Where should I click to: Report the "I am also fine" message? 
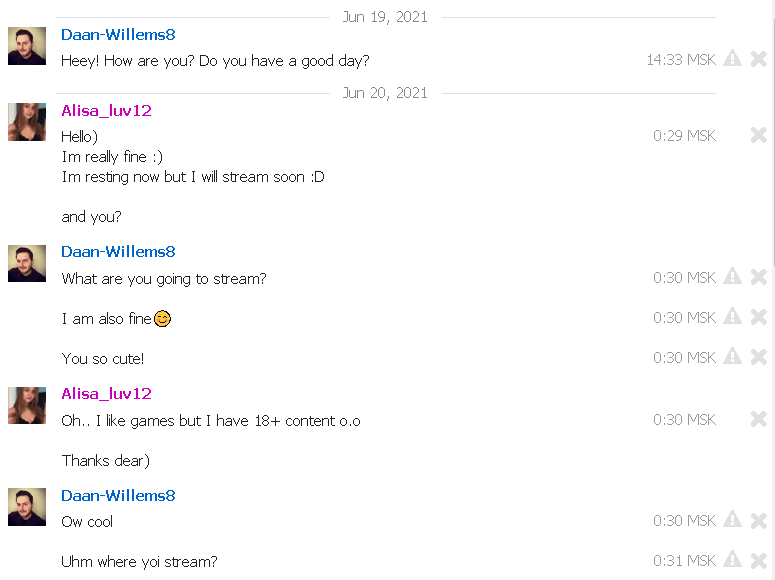[x=732, y=316]
